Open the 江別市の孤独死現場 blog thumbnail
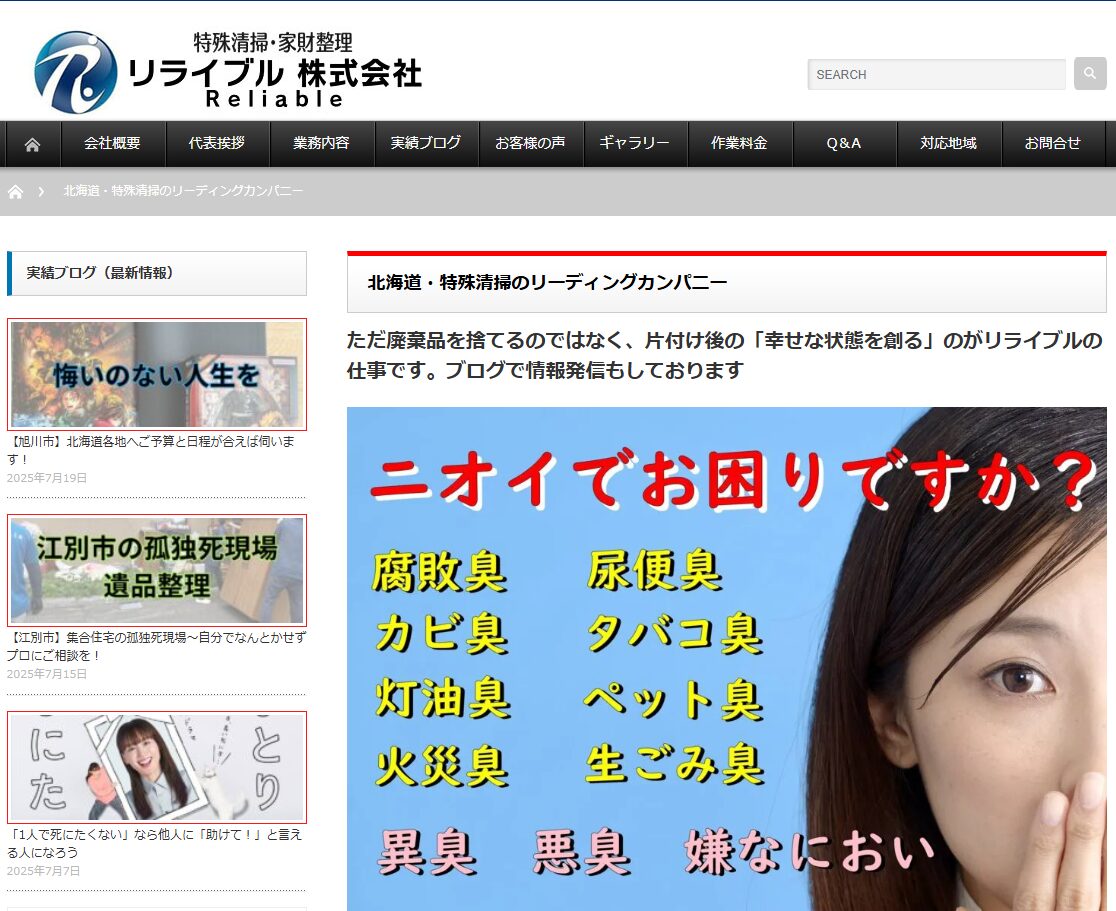 click(157, 570)
